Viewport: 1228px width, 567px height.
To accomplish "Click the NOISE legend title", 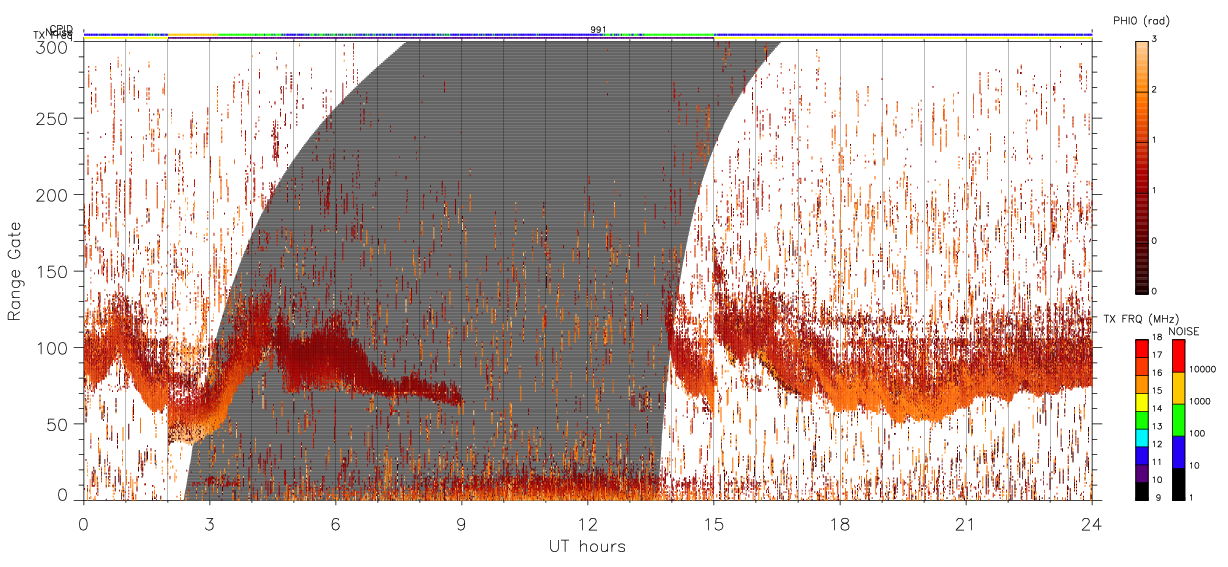I will (1184, 331).
